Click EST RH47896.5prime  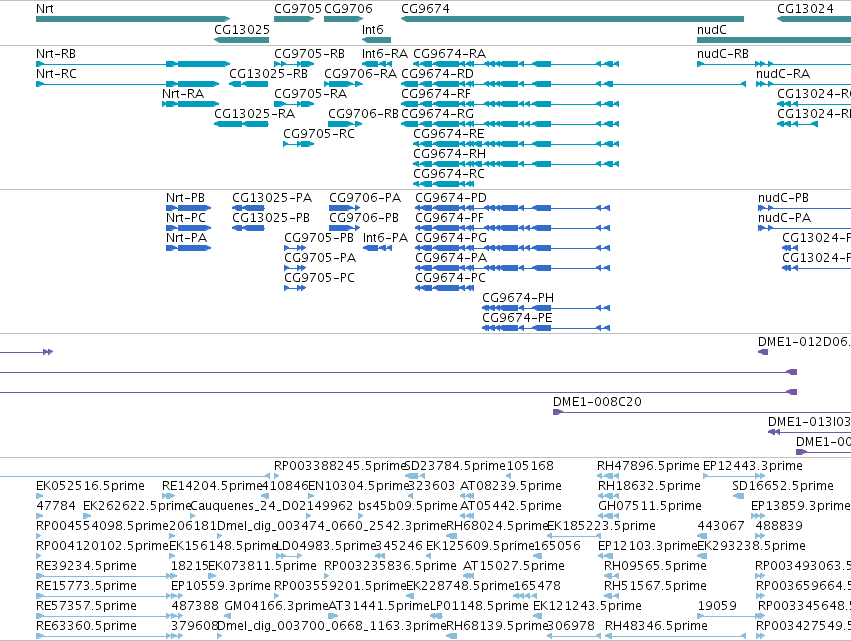pos(648,466)
